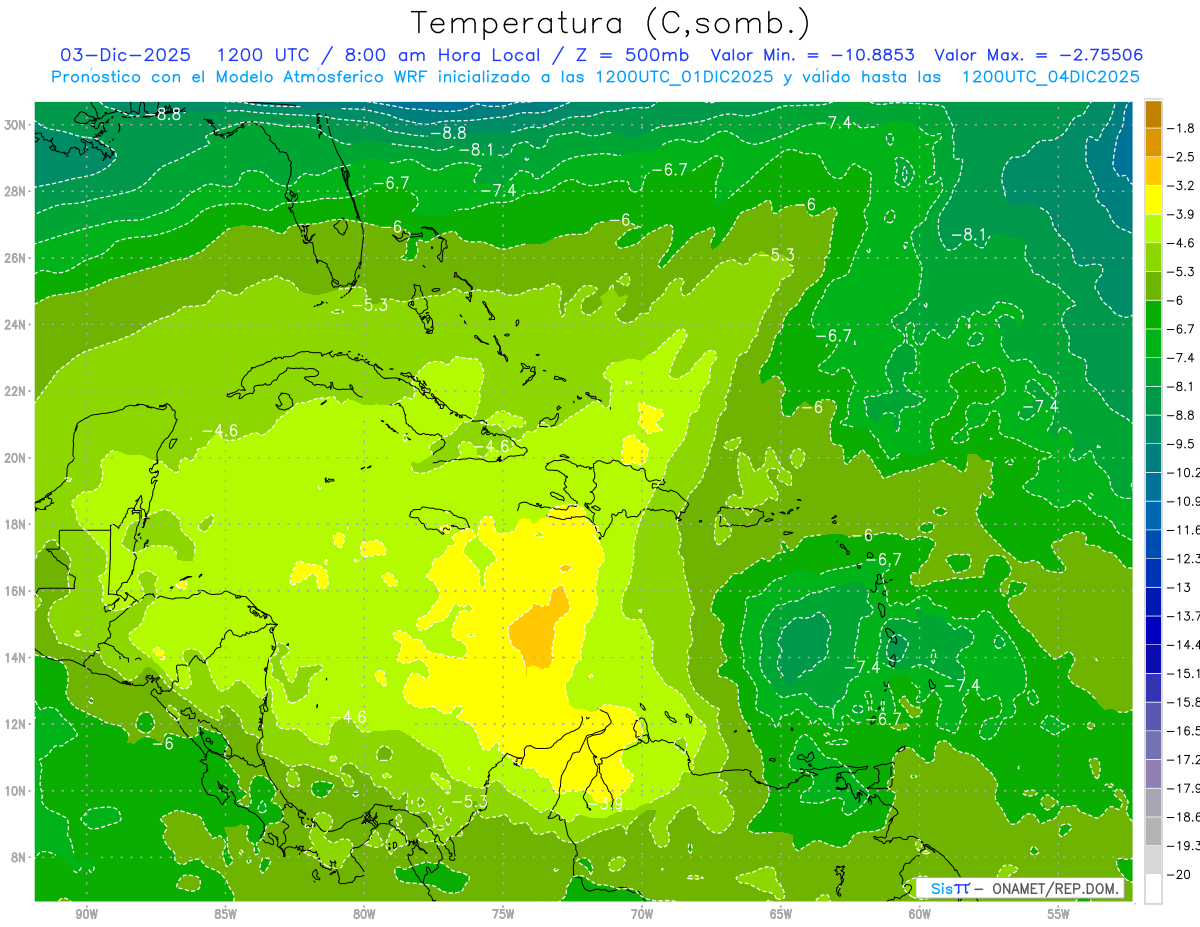The height and width of the screenshot is (927, 1200).
Task: Click the colorbar label "-12.3"
Action: point(1185,559)
